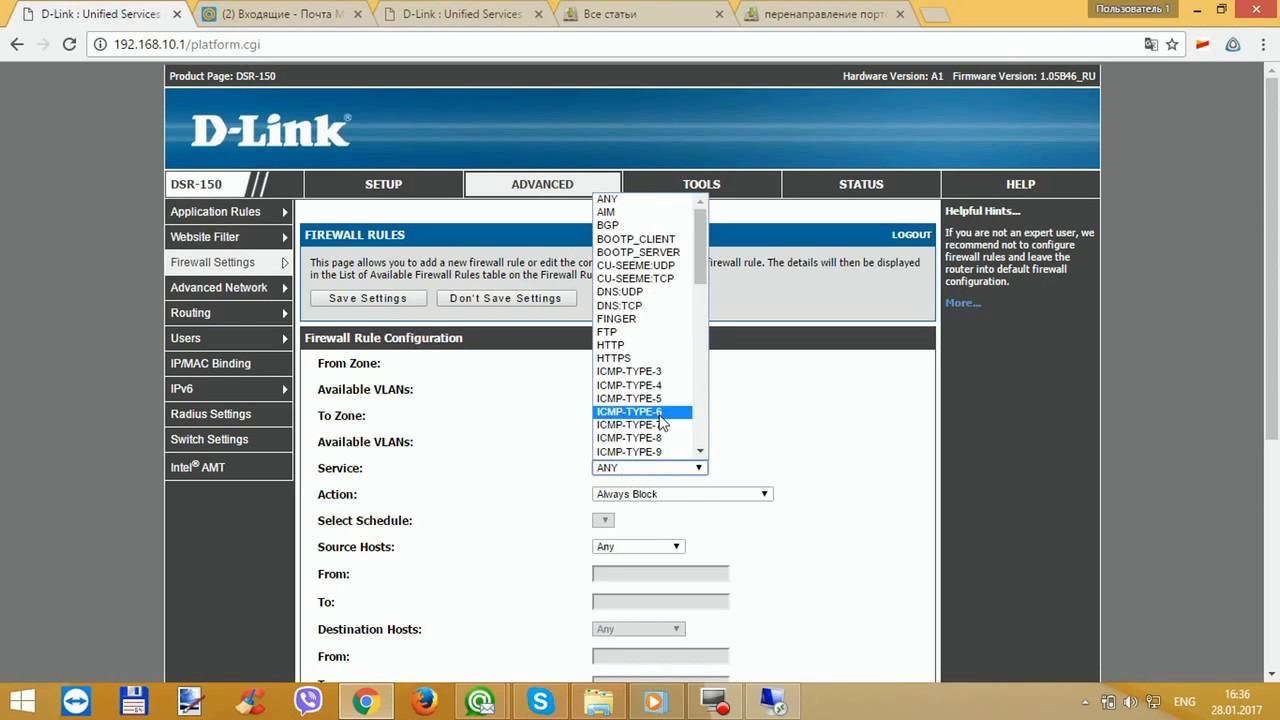This screenshot has width=1280, height=720.
Task: Open the red flag browser extension
Action: click(1203, 44)
